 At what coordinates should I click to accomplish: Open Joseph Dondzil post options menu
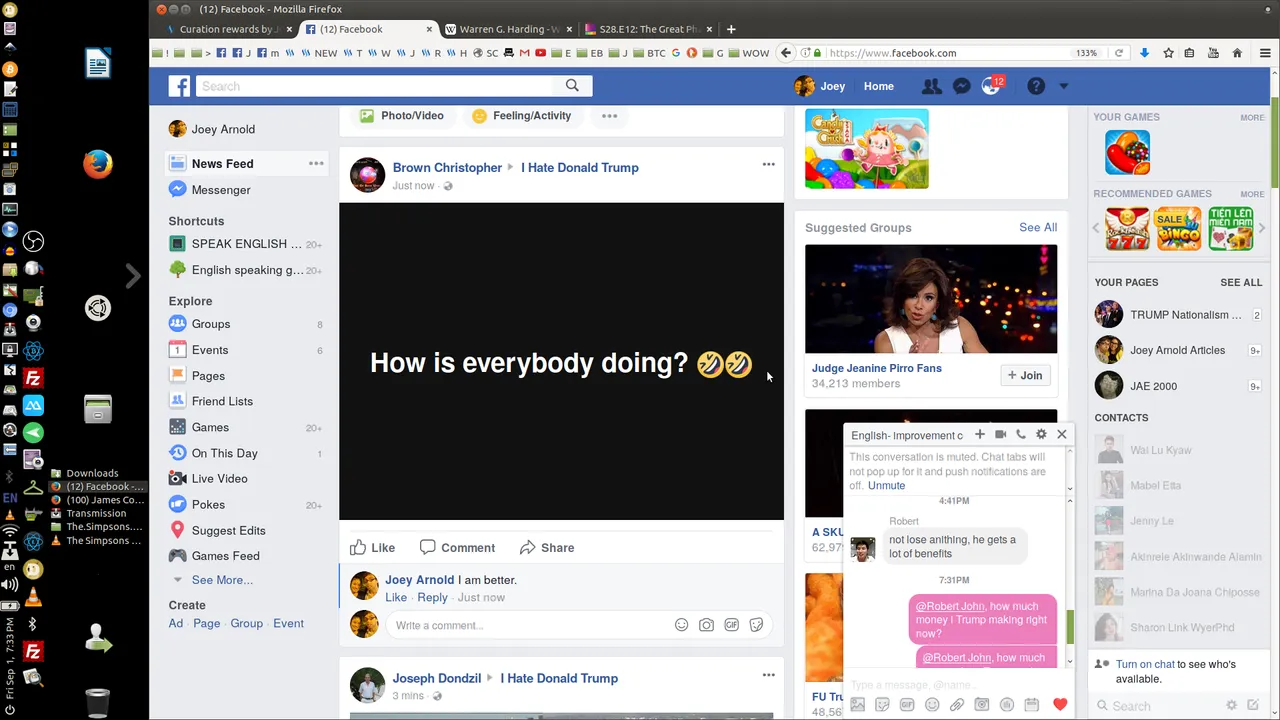768,675
